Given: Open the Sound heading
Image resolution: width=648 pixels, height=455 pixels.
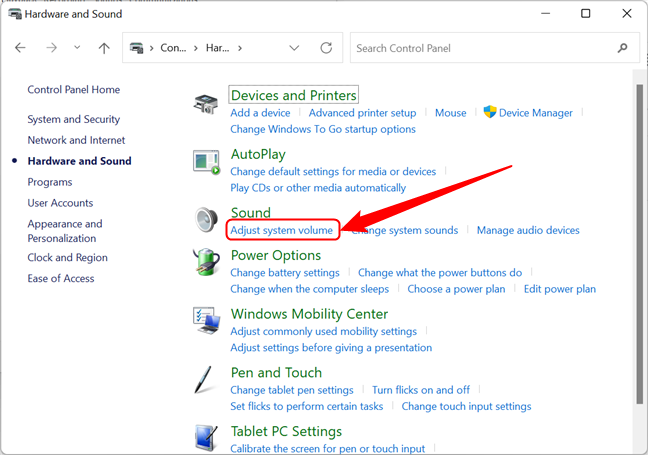Looking at the screenshot, I should pyautogui.click(x=251, y=212).
